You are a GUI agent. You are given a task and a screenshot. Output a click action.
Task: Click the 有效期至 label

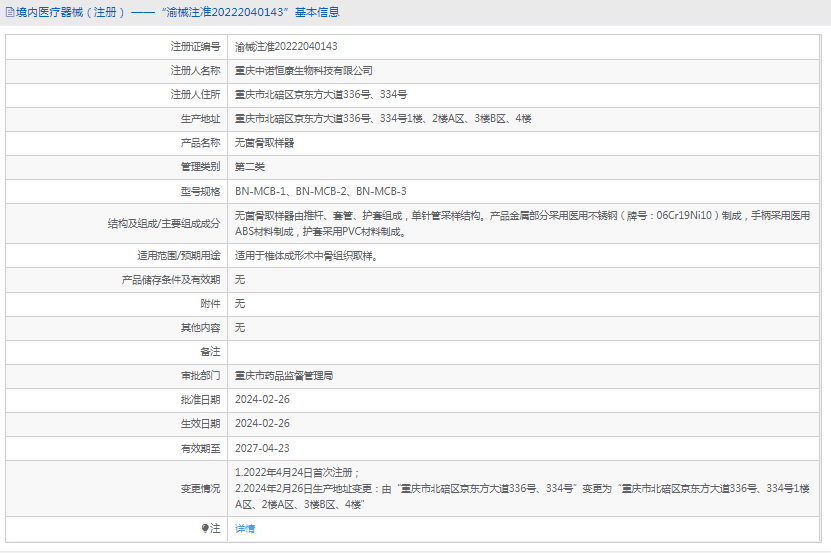pyautogui.click(x=200, y=449)
